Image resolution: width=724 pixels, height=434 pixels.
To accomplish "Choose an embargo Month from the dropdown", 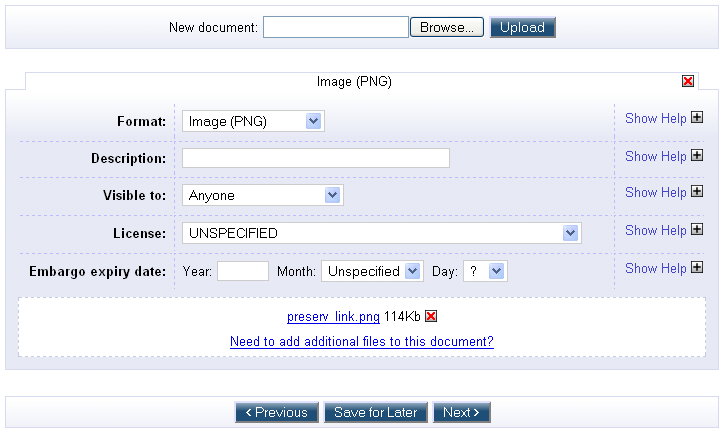I will click(374, 271).
